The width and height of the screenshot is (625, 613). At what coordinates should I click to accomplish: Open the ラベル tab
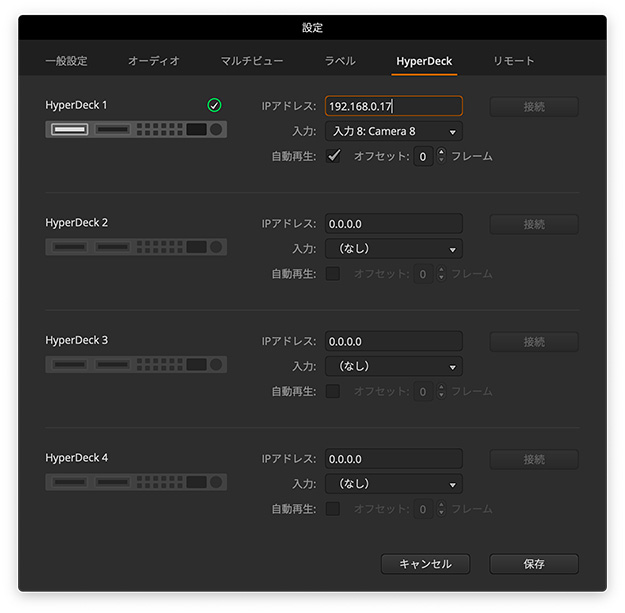(x=339, y=61)
